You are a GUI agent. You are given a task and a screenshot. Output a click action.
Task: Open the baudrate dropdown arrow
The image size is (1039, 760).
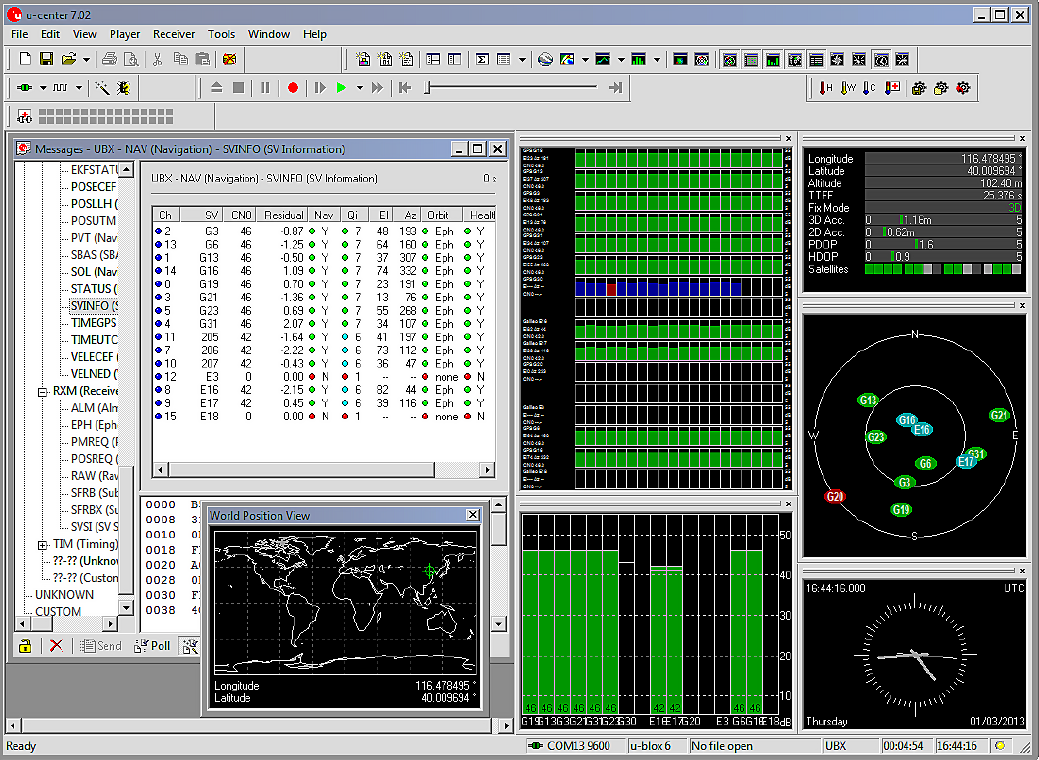79,88
